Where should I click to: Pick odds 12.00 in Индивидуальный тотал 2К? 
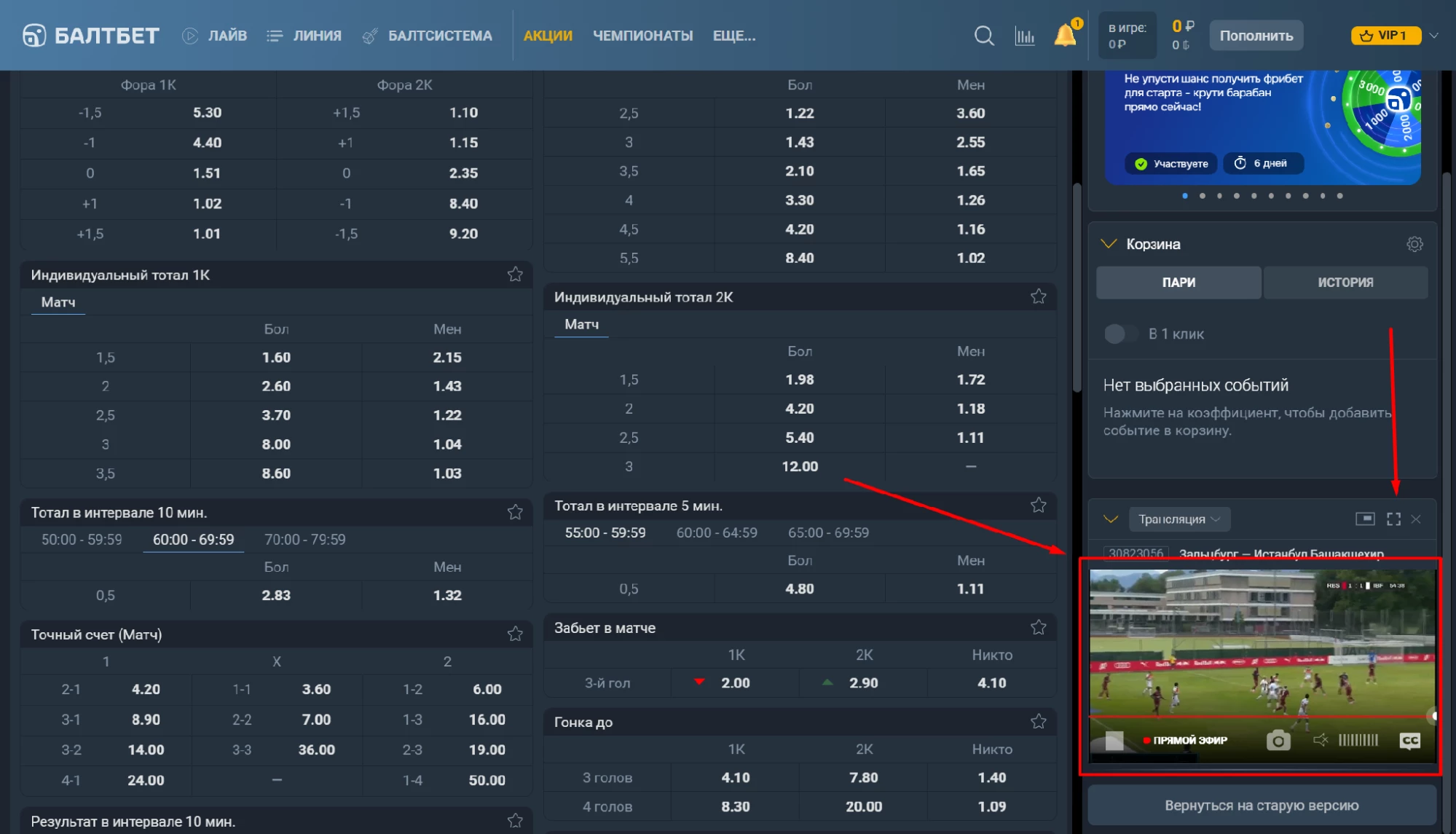(800, 466)
